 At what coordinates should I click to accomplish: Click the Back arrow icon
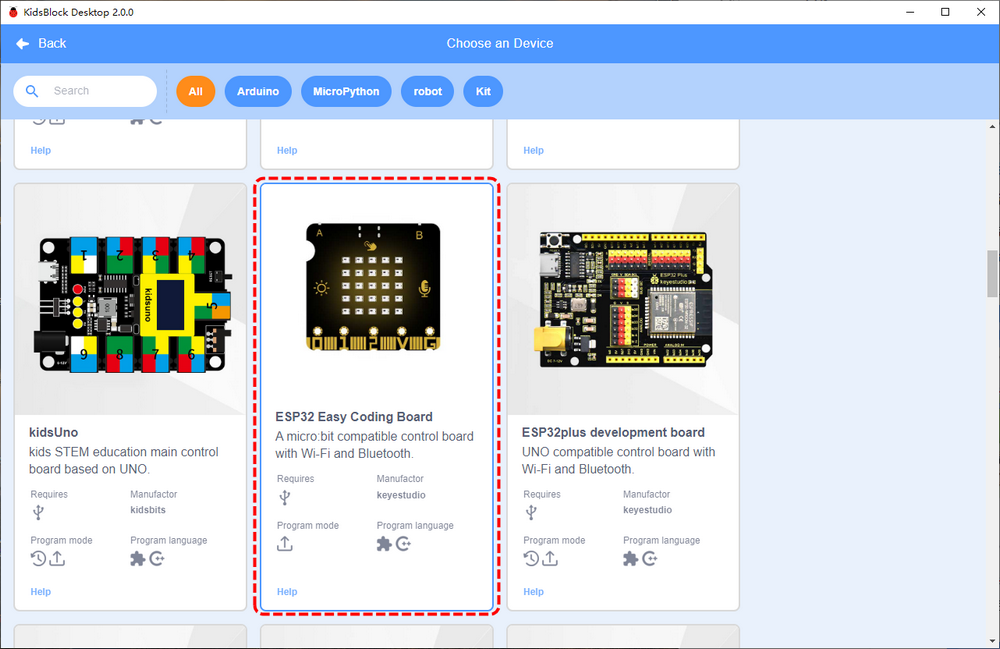pyautogui.click(x=22, y=43)
